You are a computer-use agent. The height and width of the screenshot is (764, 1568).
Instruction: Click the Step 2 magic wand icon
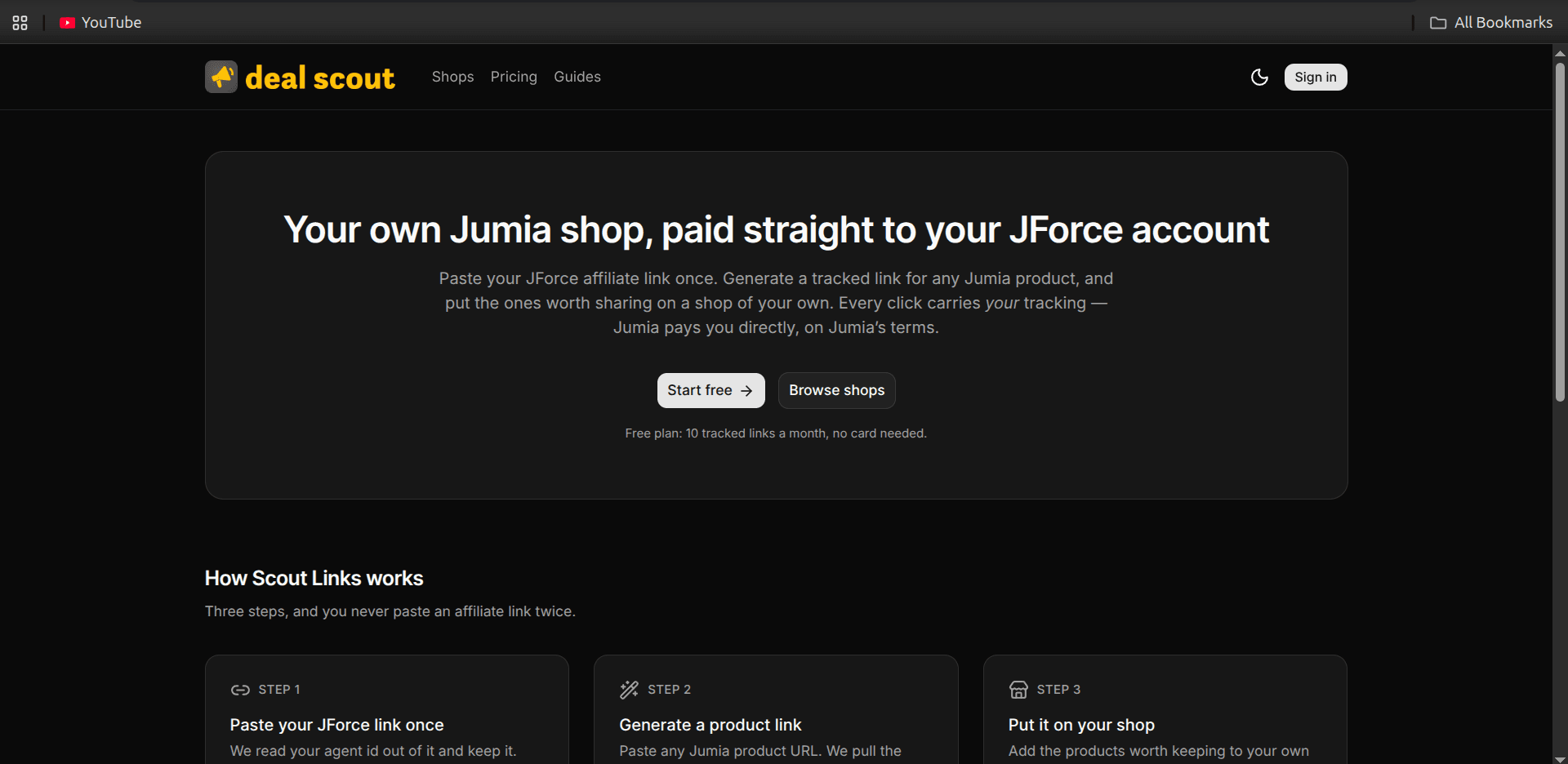point(629,690)
